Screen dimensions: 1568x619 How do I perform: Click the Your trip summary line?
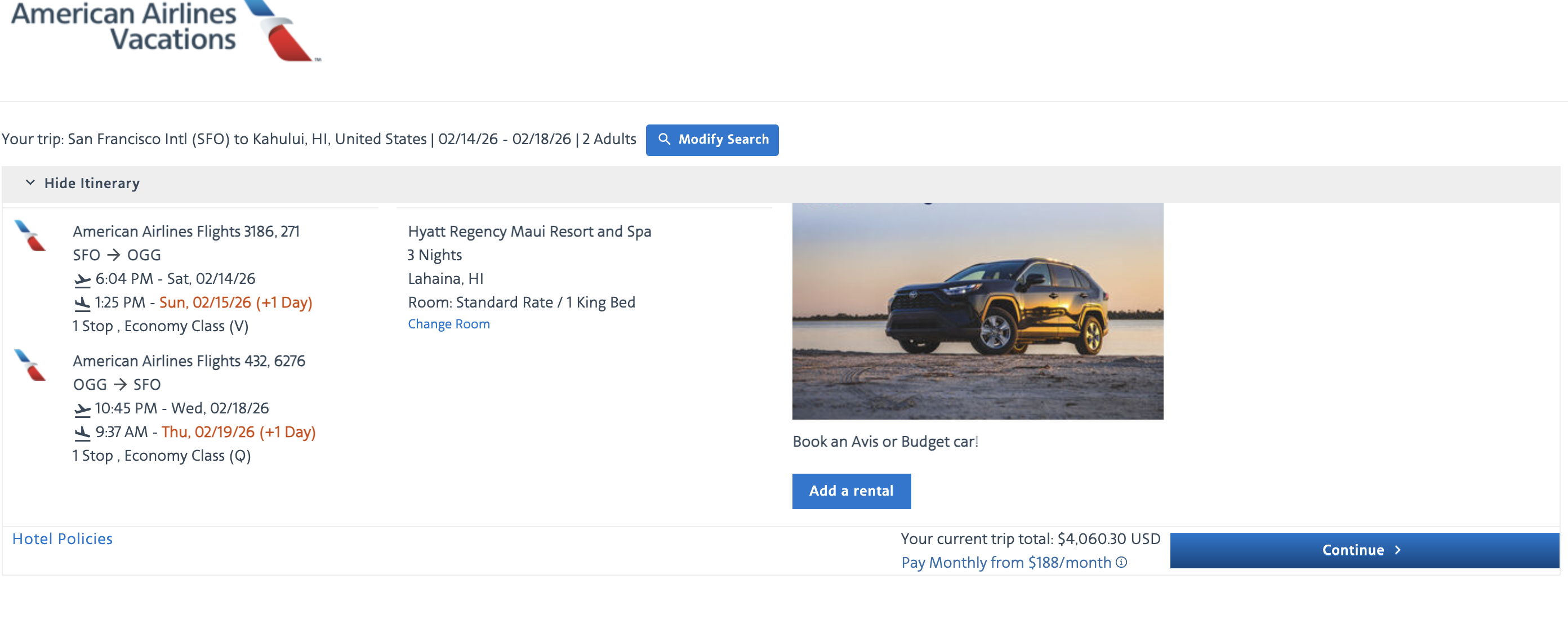coord(319,139)
